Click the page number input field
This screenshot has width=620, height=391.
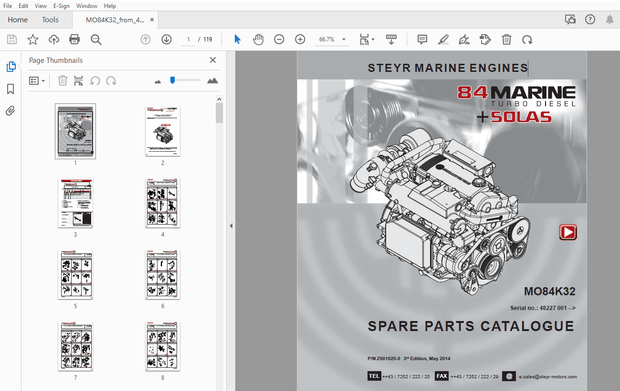189,40
